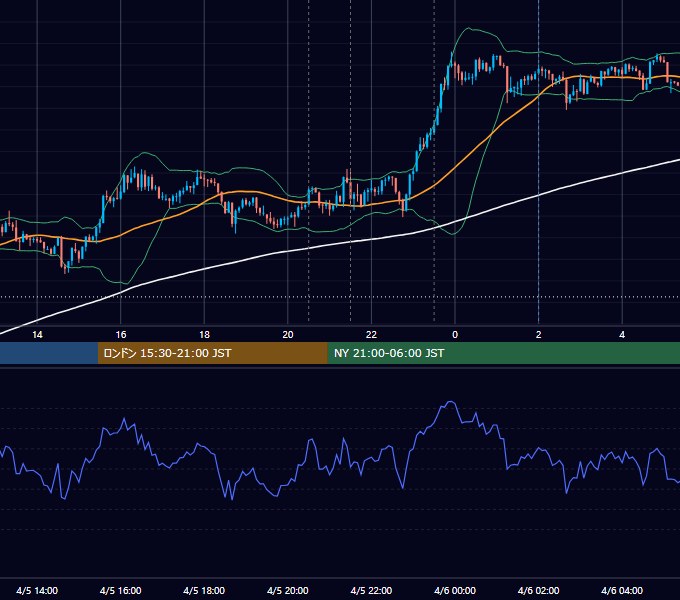
Task: Click the 4/5 22:00 date label
Action: 371,590
